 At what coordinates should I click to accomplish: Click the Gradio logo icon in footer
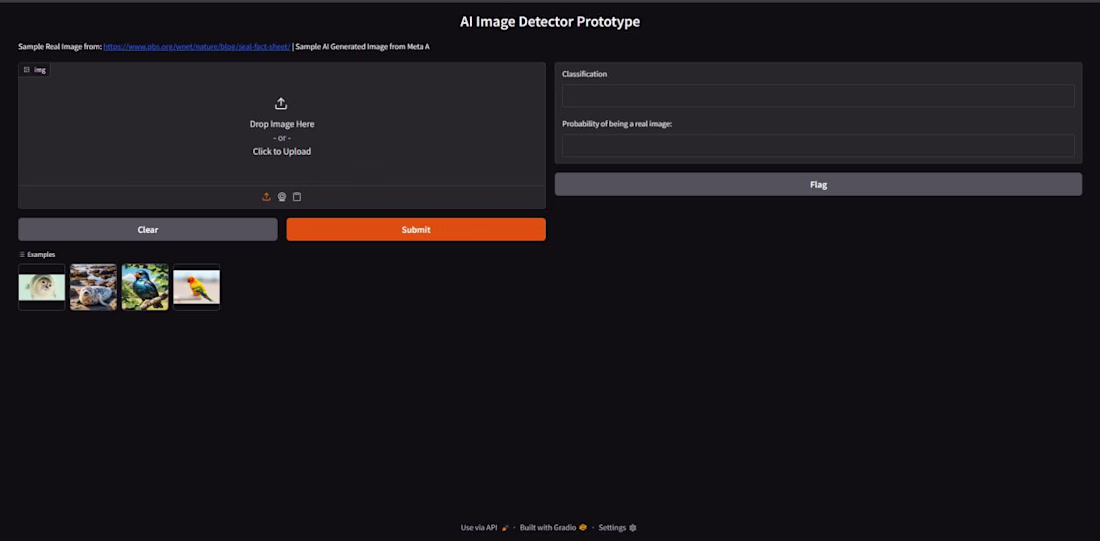pyautogui.click(x=583, y=528)
